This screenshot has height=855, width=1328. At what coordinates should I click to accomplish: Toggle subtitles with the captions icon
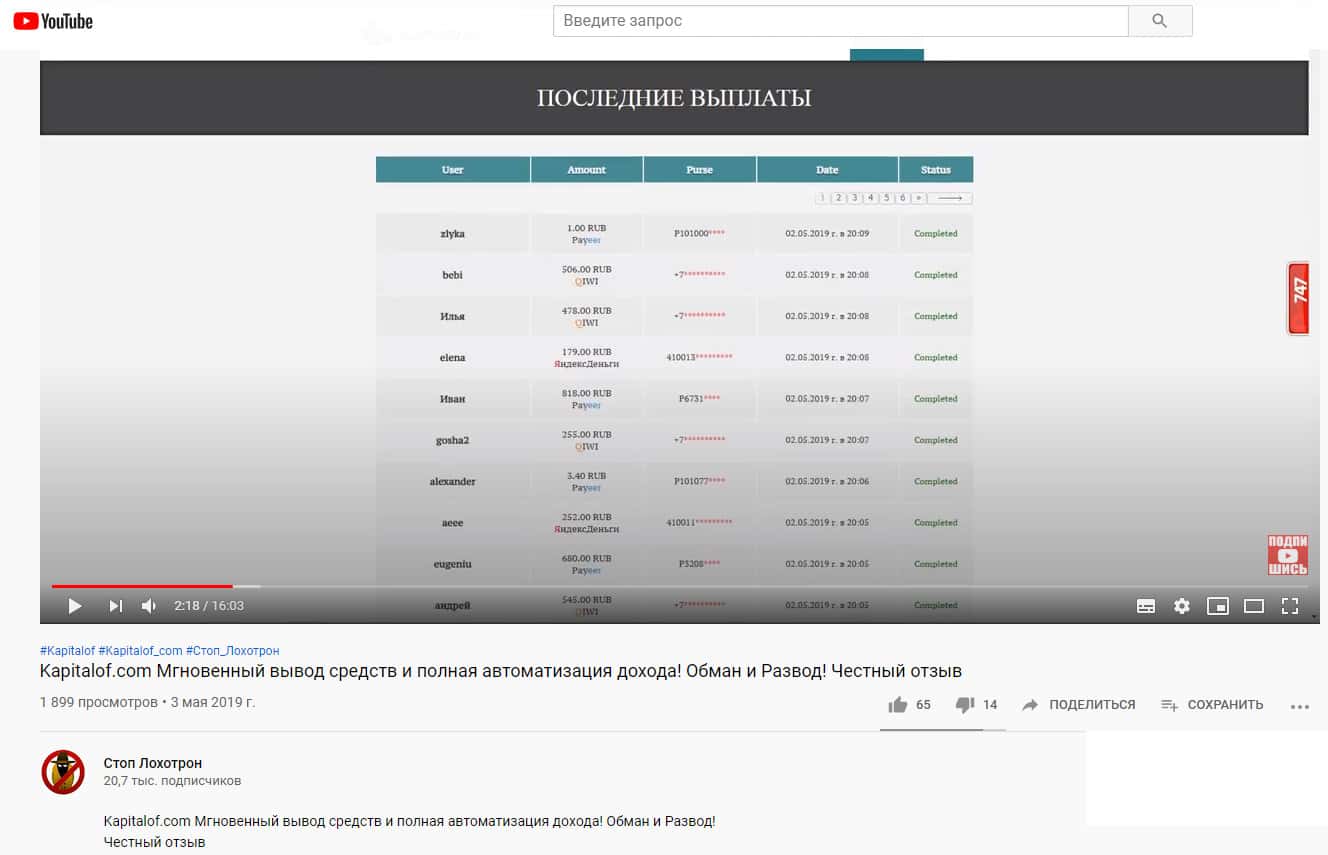1146,606
